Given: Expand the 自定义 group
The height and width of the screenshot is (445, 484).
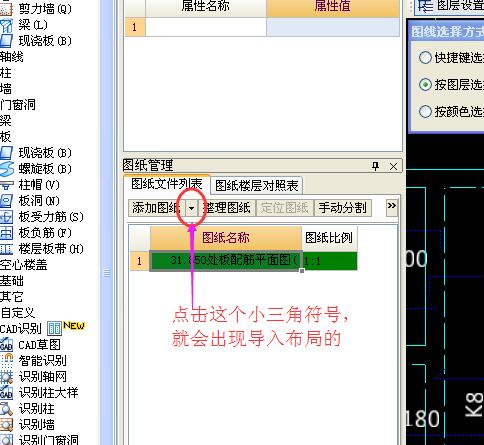Looking at the screenshot, I should pyautogui.click(x=18, y=313).
